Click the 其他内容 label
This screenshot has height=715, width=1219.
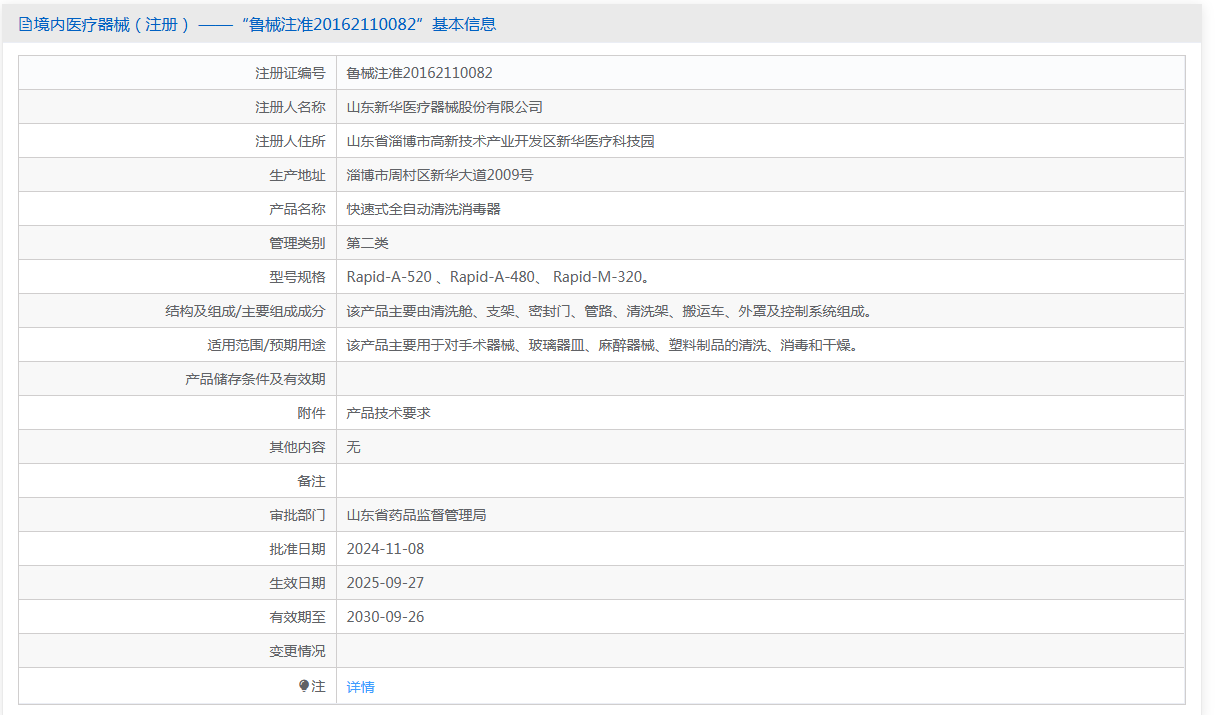click(298, 447)
